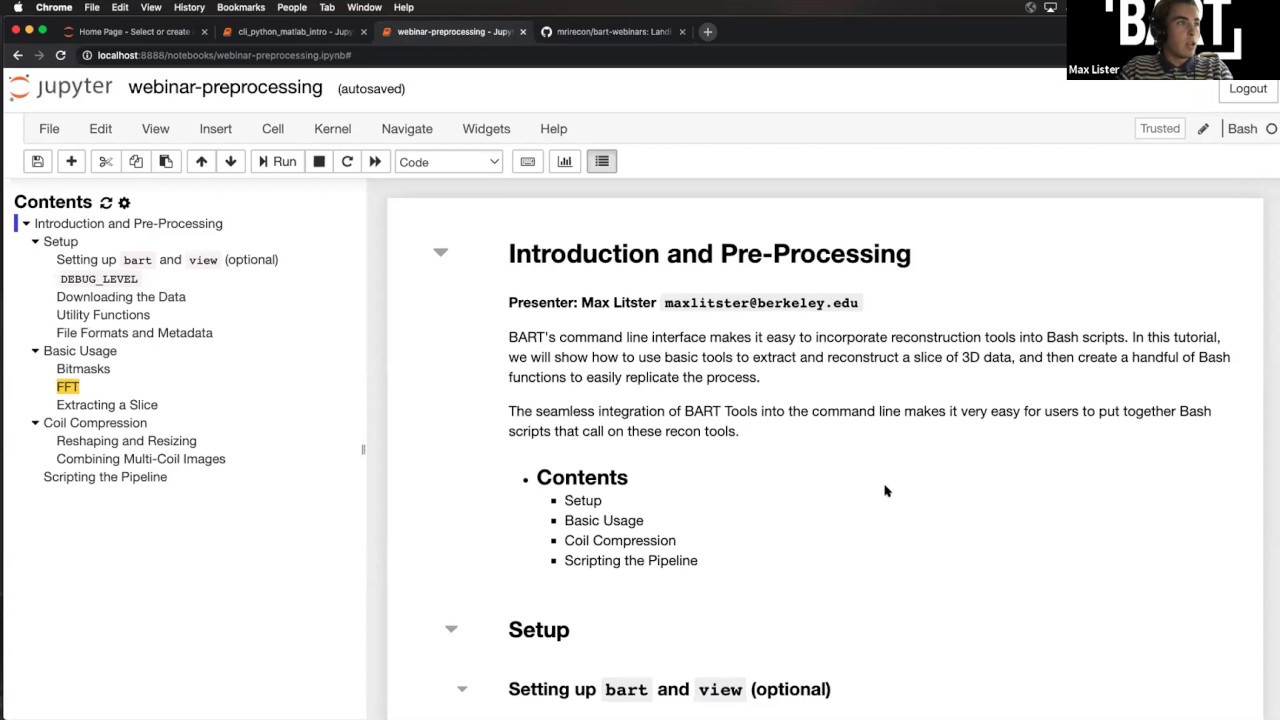1280x720 pixels.
Task: Save notebook with the floppy disk icon
Action: (37, 162)
